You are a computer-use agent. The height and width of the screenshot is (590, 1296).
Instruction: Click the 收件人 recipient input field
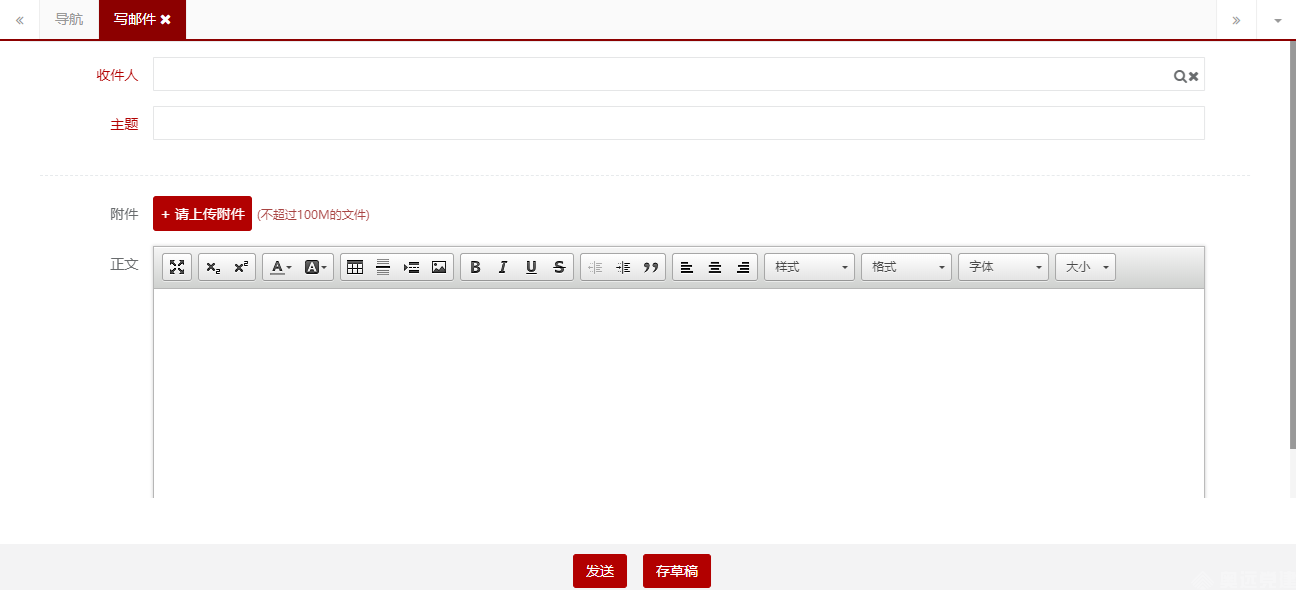pyautogui.click(x=678, y=74)
